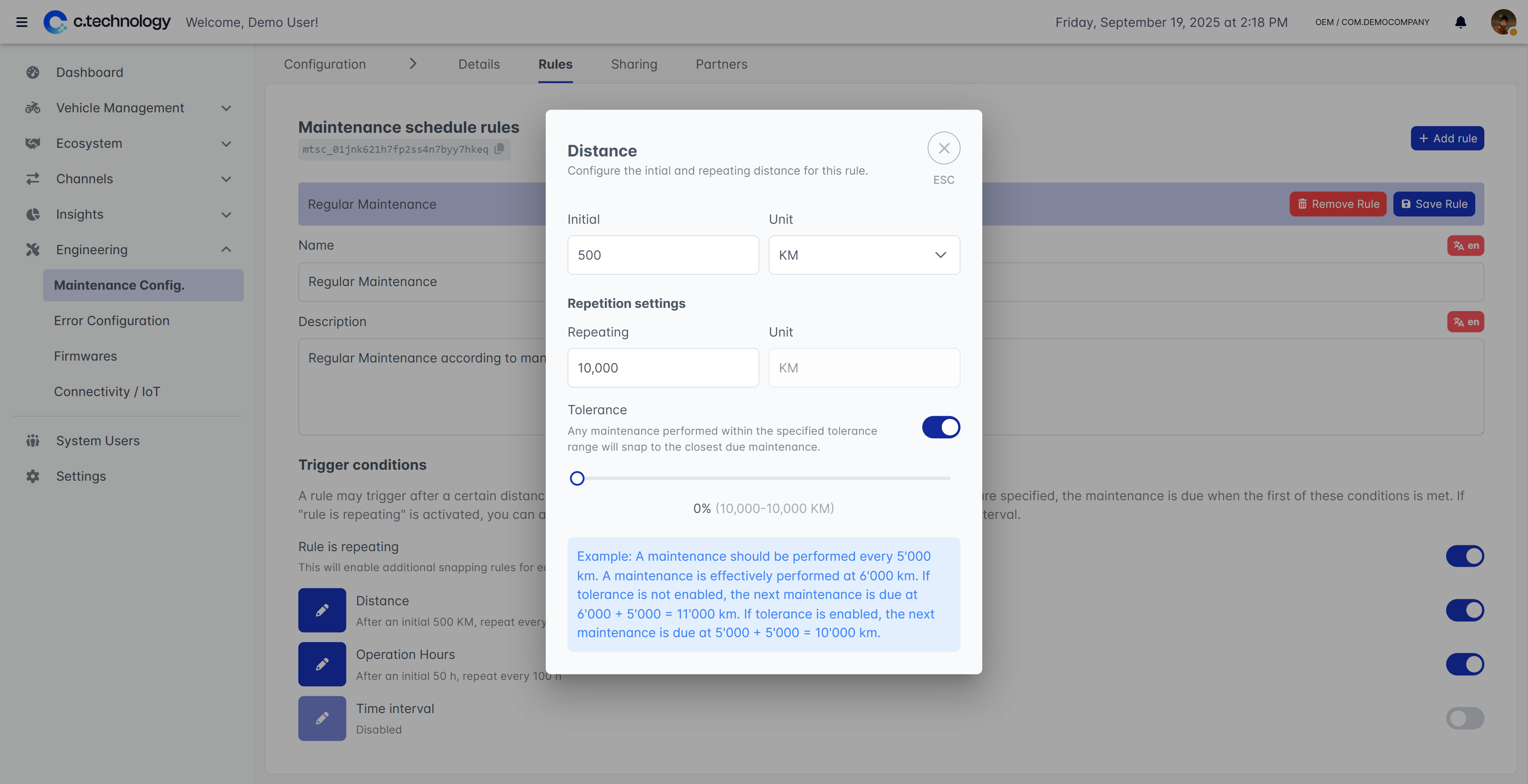1528x784 pixels.
Task: Open the notifications bell
Action: 1460,23
